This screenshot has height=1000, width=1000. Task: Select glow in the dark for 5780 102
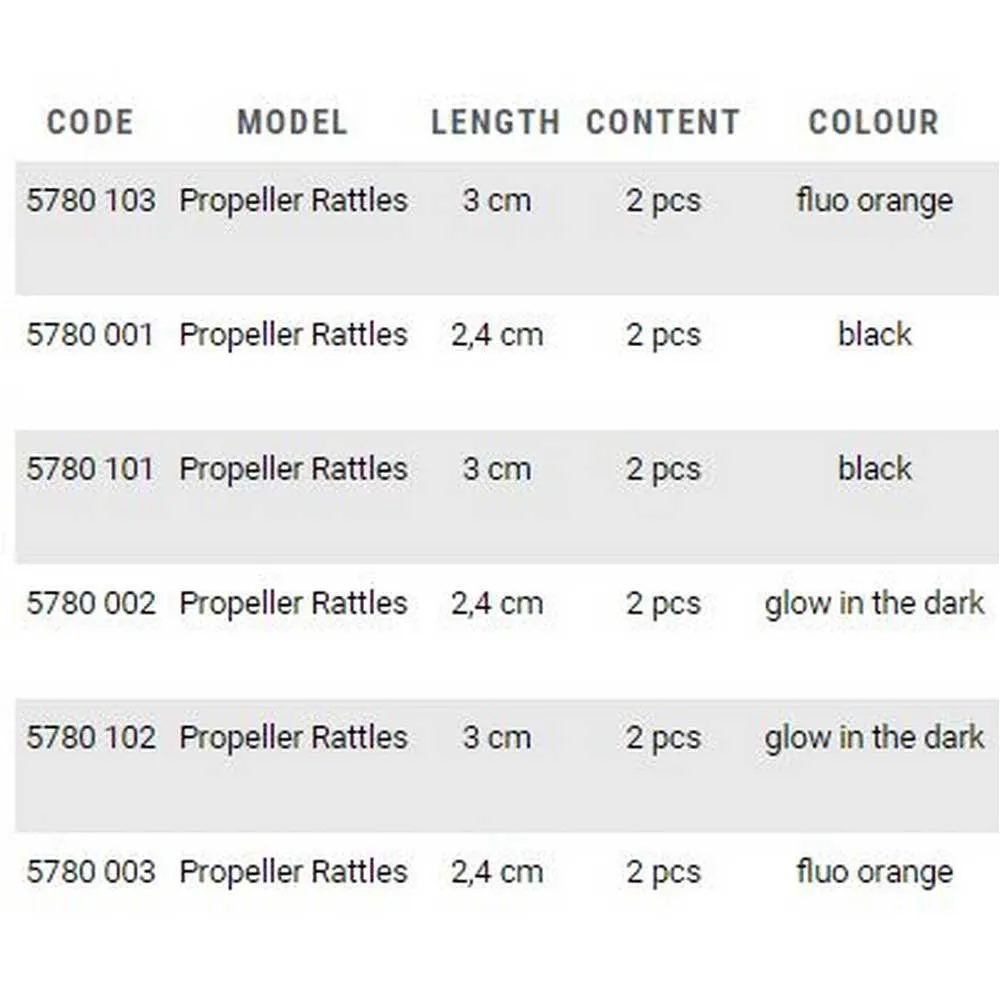point(874,737)
